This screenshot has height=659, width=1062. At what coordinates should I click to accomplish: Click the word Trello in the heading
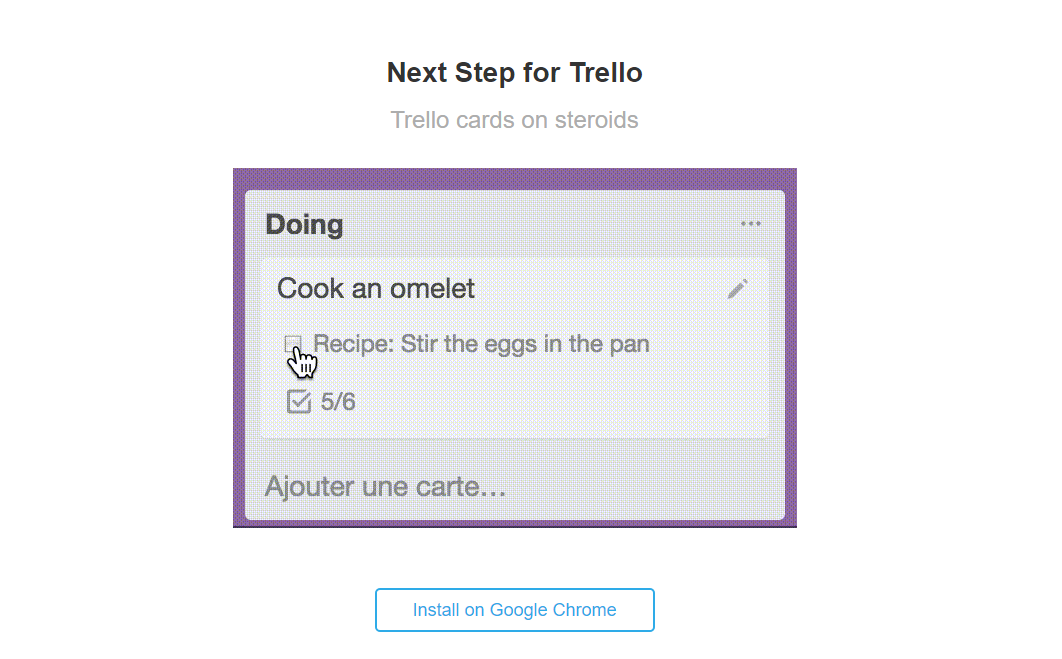[606, 72]
